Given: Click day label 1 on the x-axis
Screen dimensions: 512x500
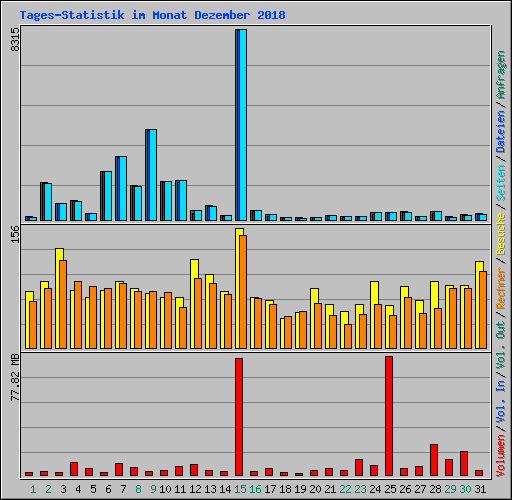Looking at the screenshot, I should click(x=33, y=489).
